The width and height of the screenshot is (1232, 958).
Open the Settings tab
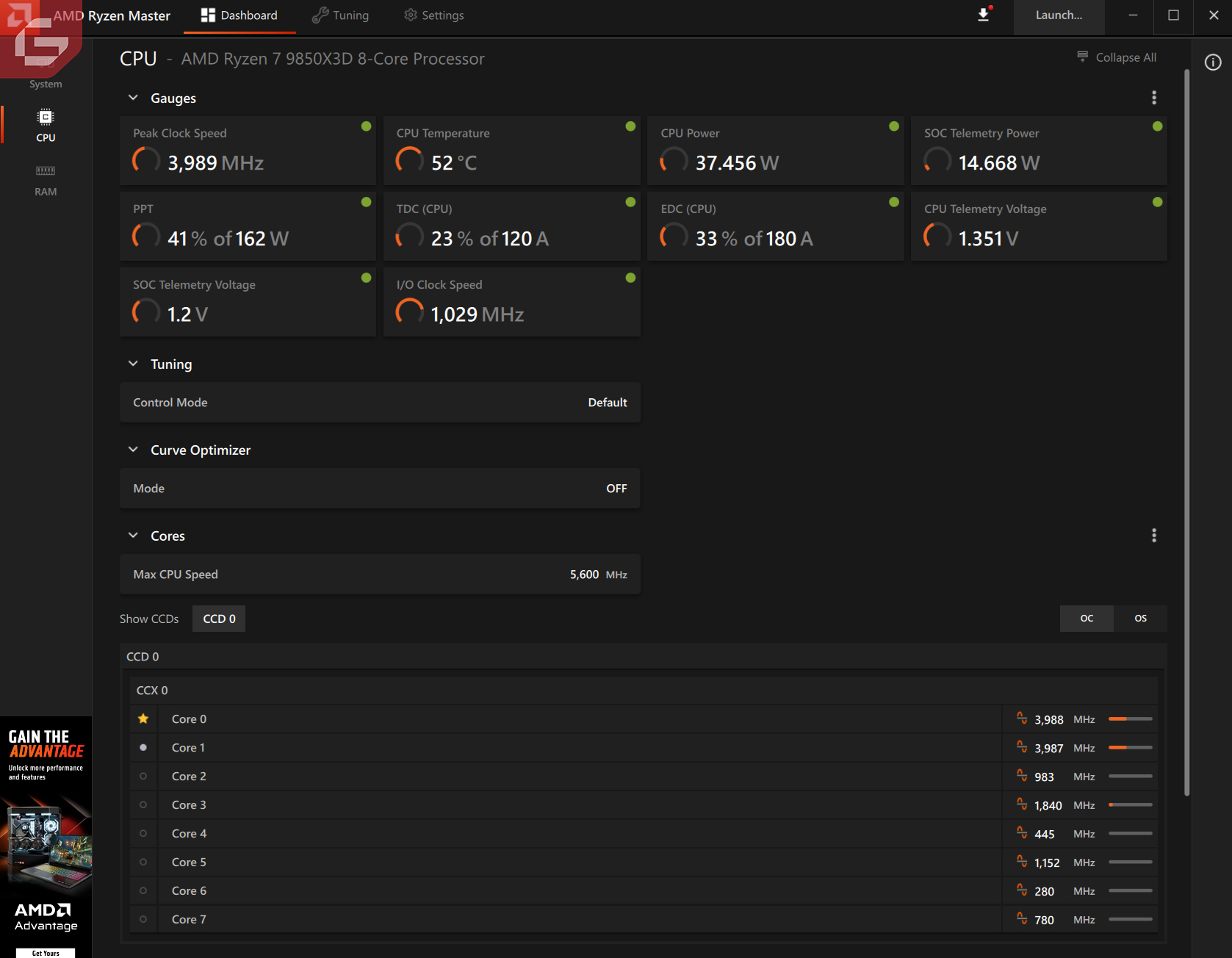(x=434, y=15)
